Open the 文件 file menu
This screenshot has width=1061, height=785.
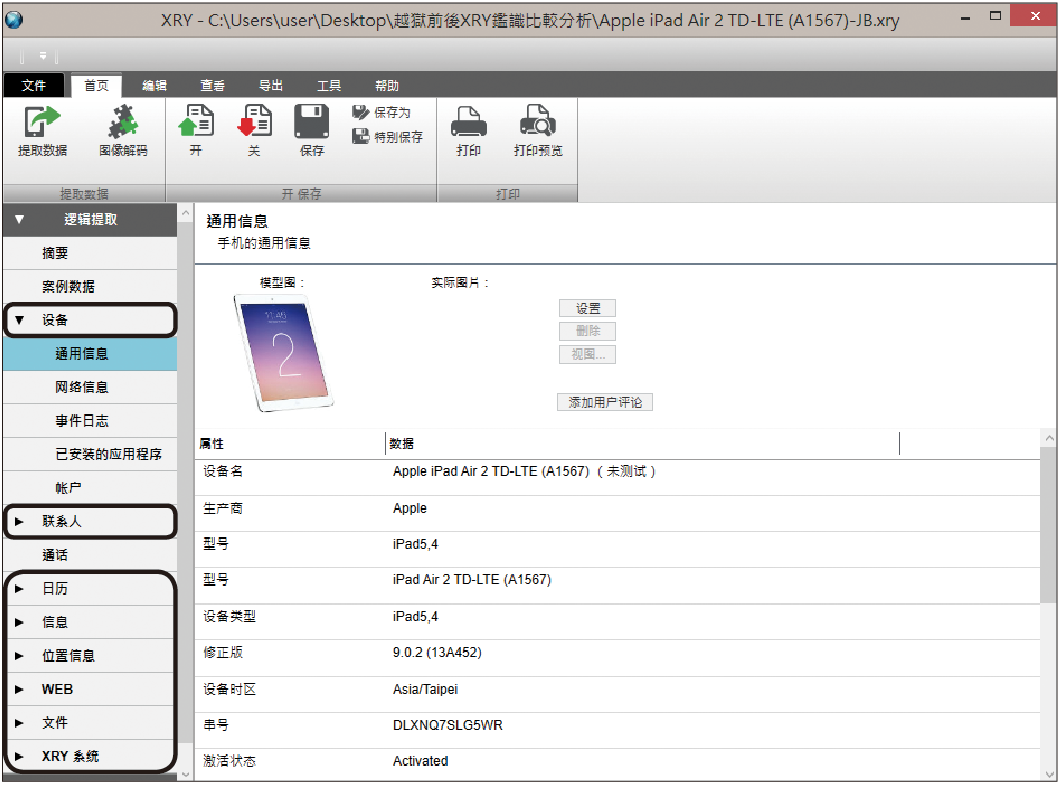point(34,85)
